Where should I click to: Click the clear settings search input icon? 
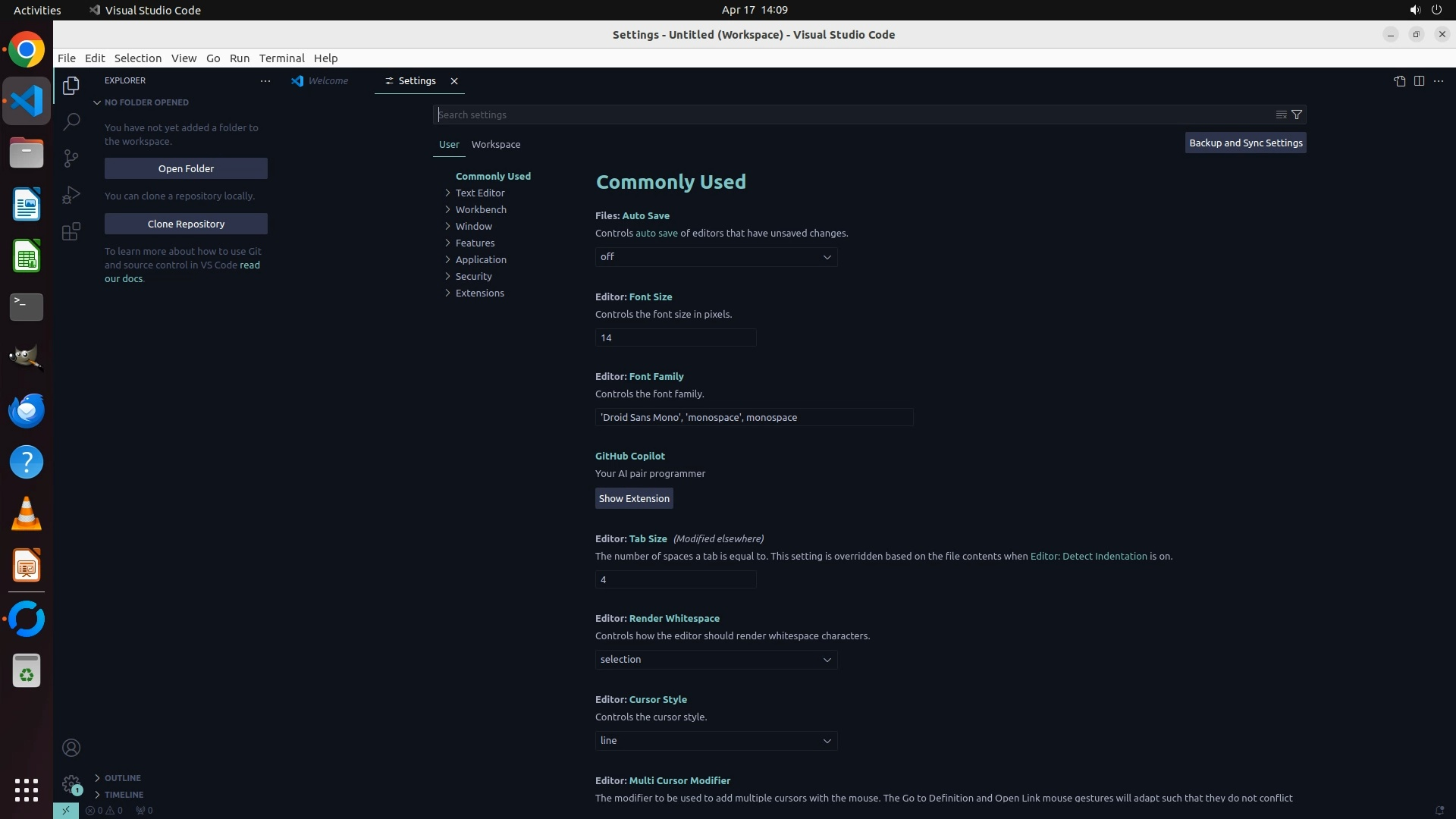1281,115
